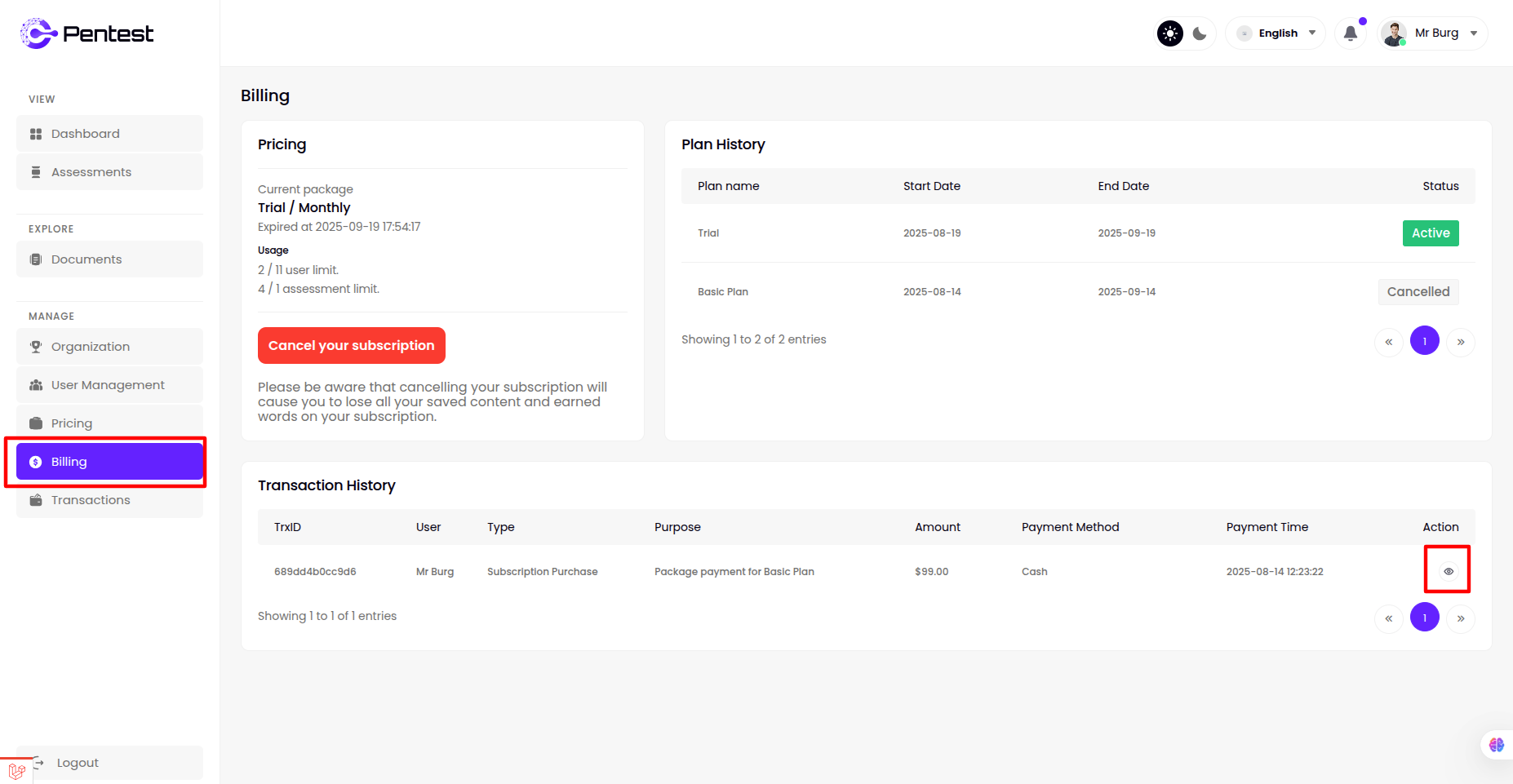Viewport: 1513px width, 784px height.
Task: Open the floating brain assistant icon
Action: (1496, 745)
